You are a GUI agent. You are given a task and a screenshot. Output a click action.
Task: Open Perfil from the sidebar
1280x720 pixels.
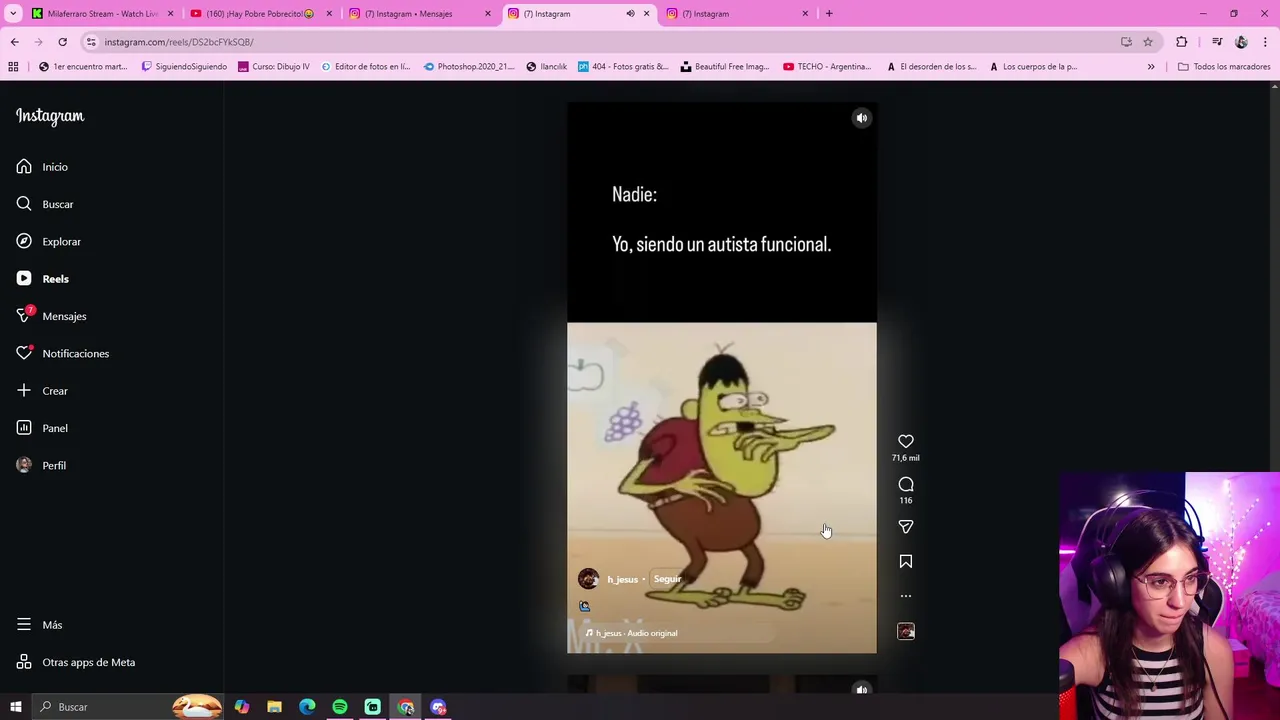41,465
